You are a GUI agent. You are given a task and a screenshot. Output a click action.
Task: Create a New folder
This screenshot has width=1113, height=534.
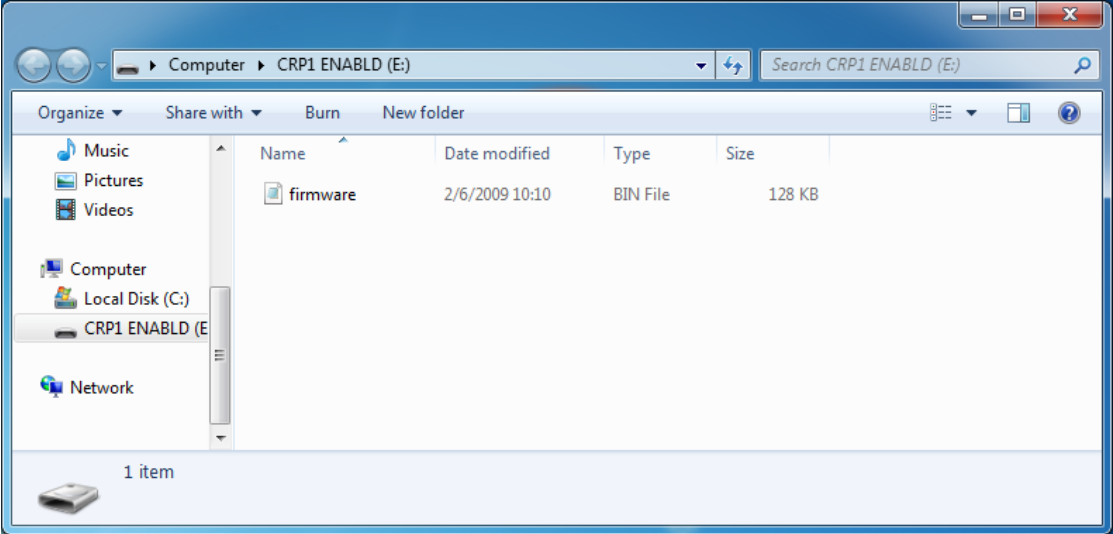tap(423, 112)
